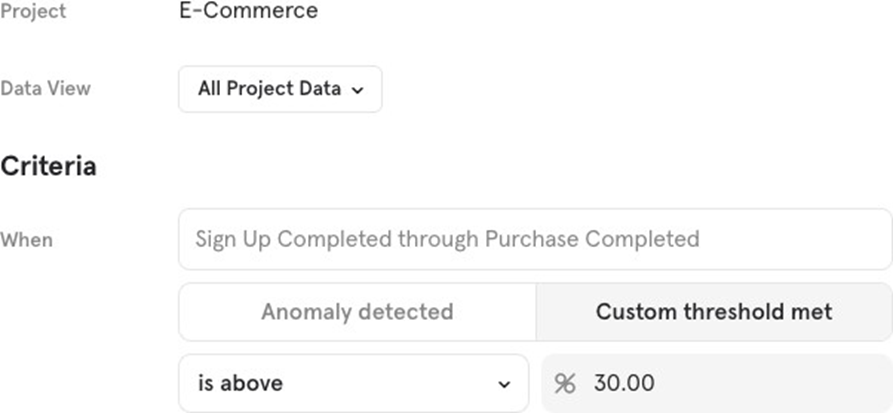Expand the chevron in the is above selector
Viewport: 893px width, 413px height.
(502, 384)
